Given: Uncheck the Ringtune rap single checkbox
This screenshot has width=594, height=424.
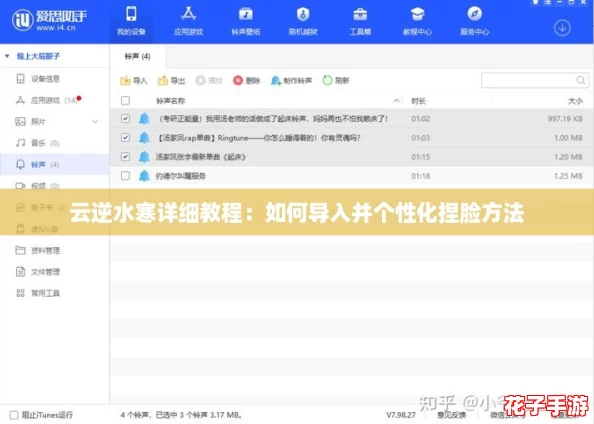Looking at the screenshot, I should [x=125, y=138].
